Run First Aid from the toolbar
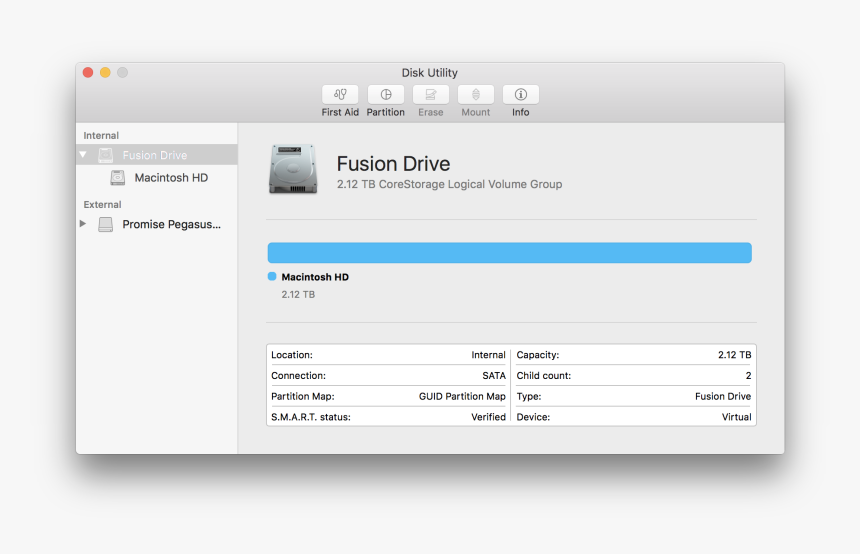860x554 pixels. coord(340,94)
